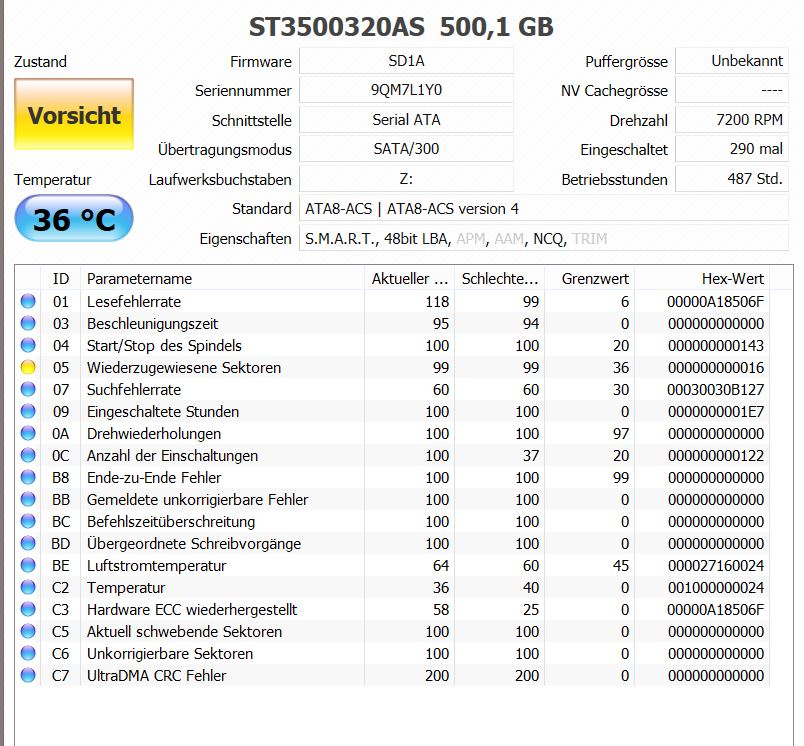Click hex value 000000000016
This screenshot has height=746, width=804.
click(716, 368)
